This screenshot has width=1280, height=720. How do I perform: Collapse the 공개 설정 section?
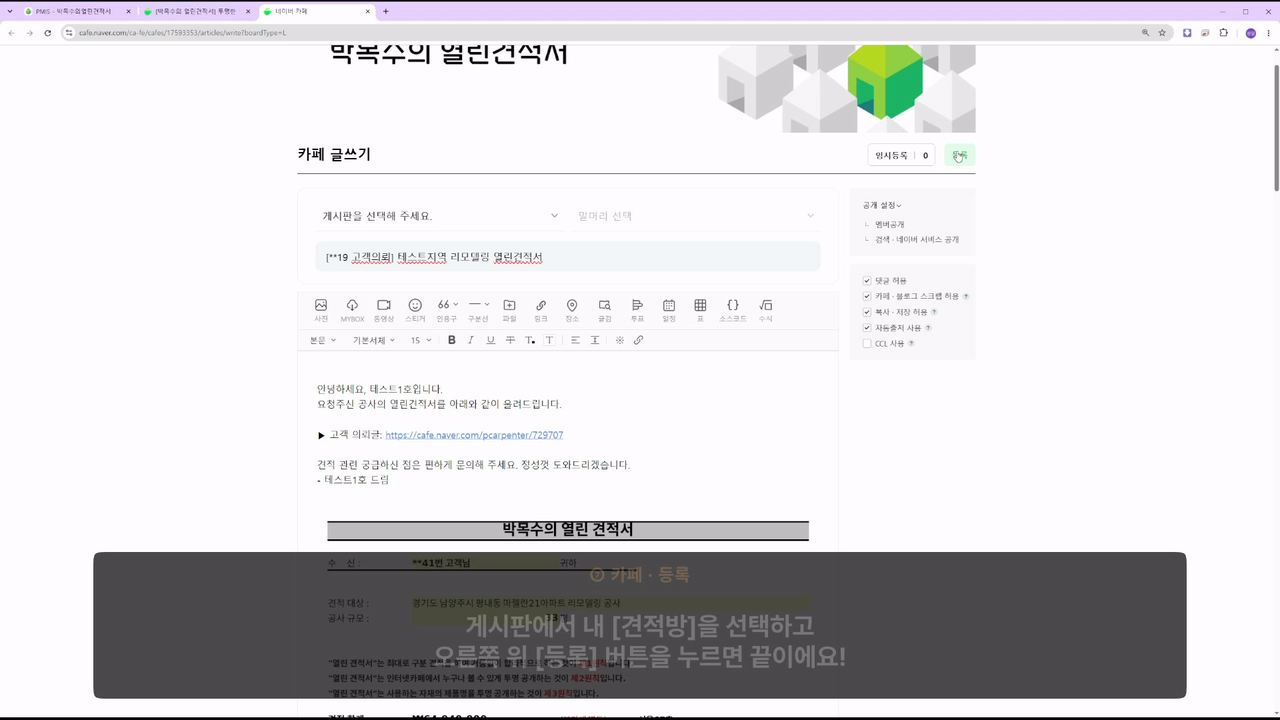pos(882,205)
